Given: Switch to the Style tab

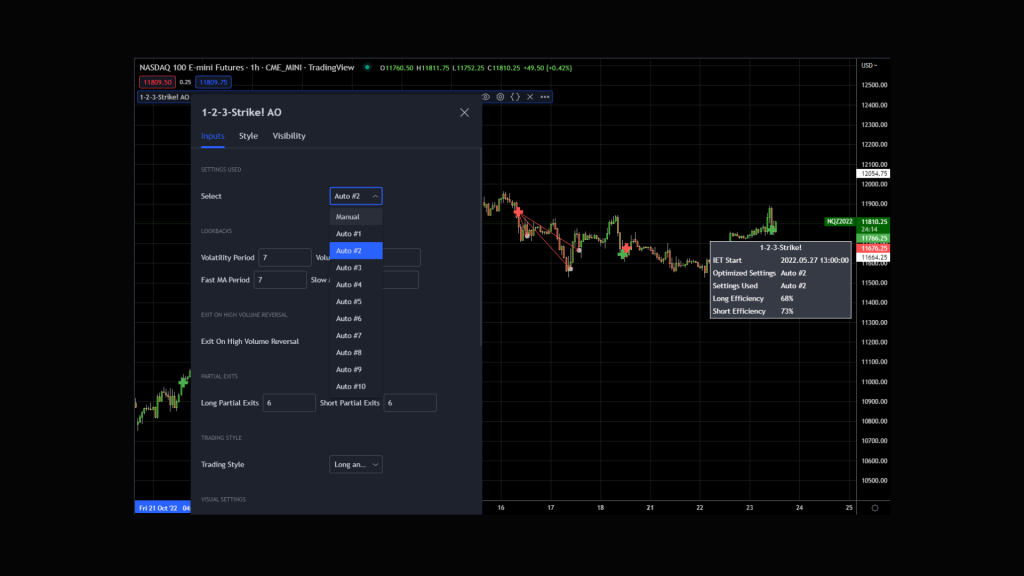Looking at the screenshot, I should click(248, 136).
